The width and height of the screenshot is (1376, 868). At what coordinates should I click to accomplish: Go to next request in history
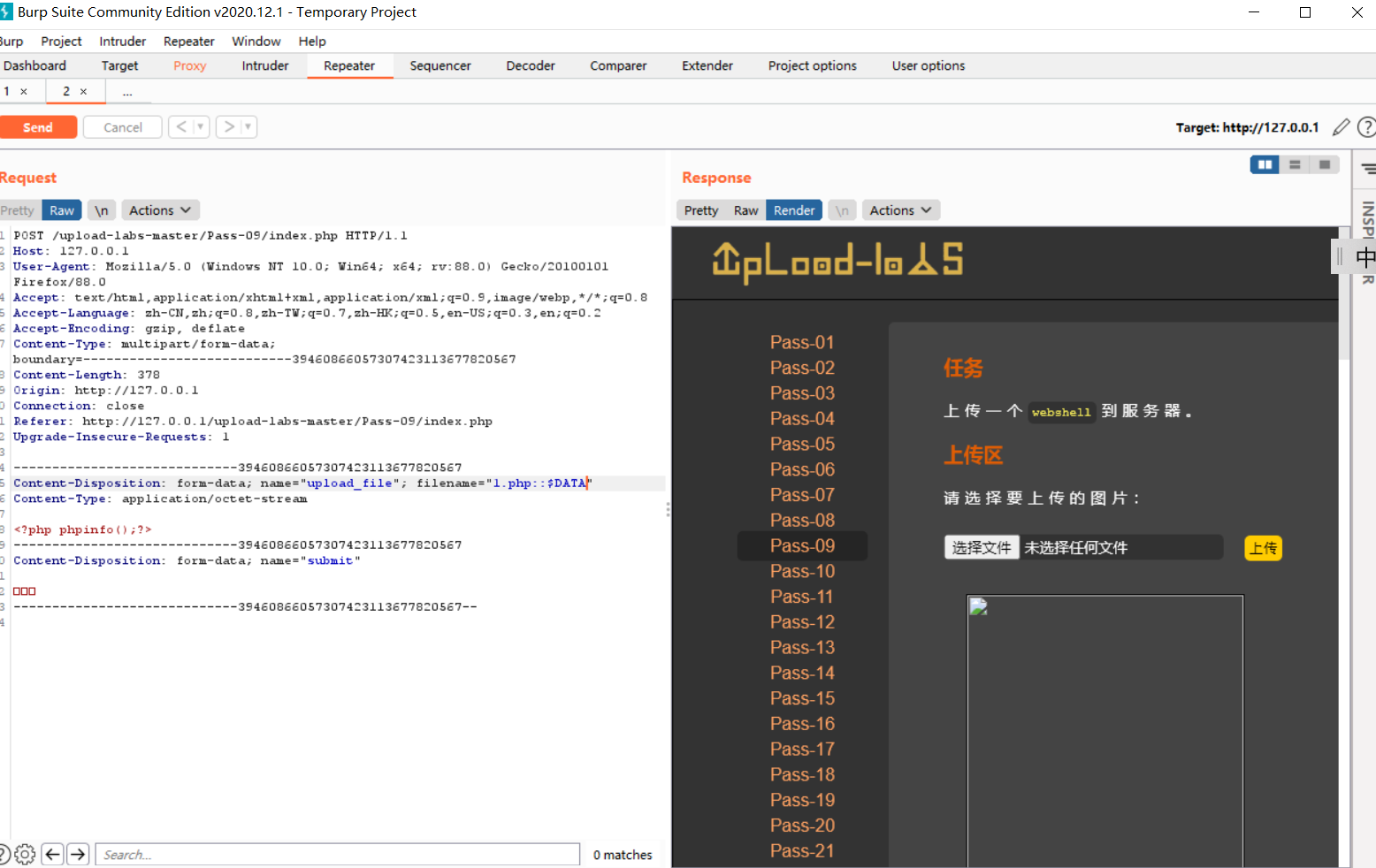229,127
